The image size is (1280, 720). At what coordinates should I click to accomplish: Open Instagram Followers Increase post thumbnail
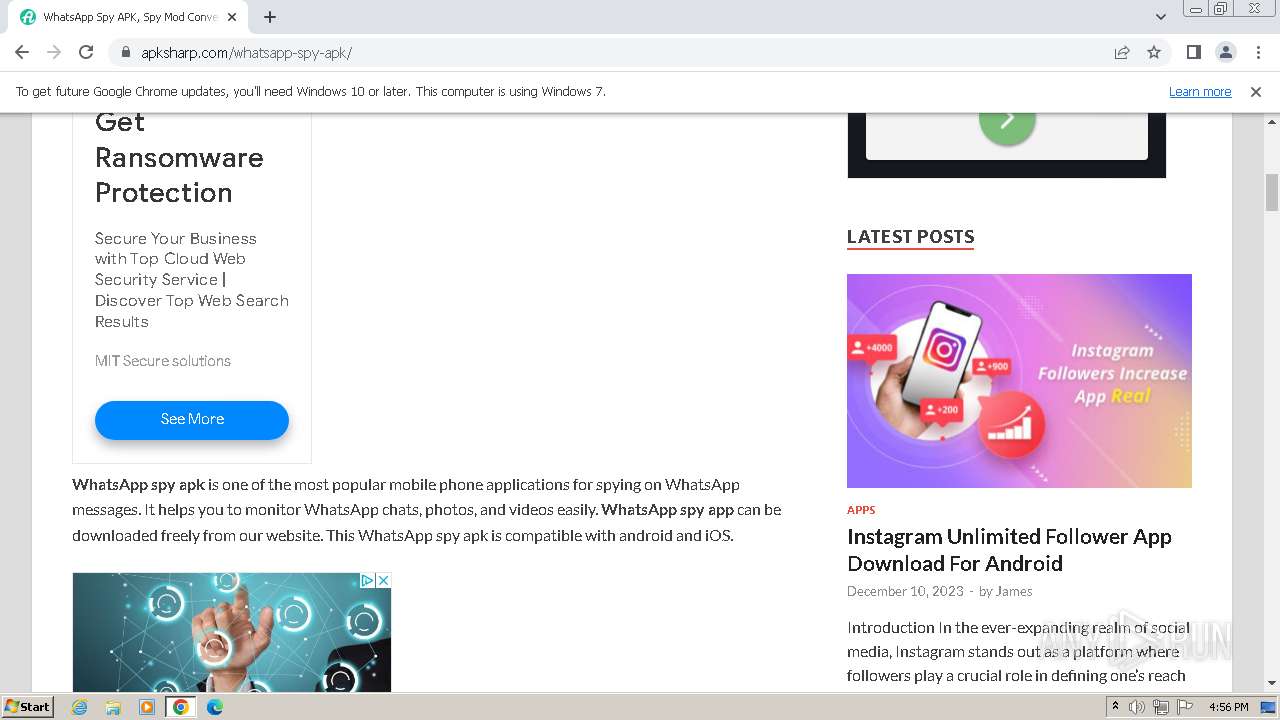tap(1019, 381)
